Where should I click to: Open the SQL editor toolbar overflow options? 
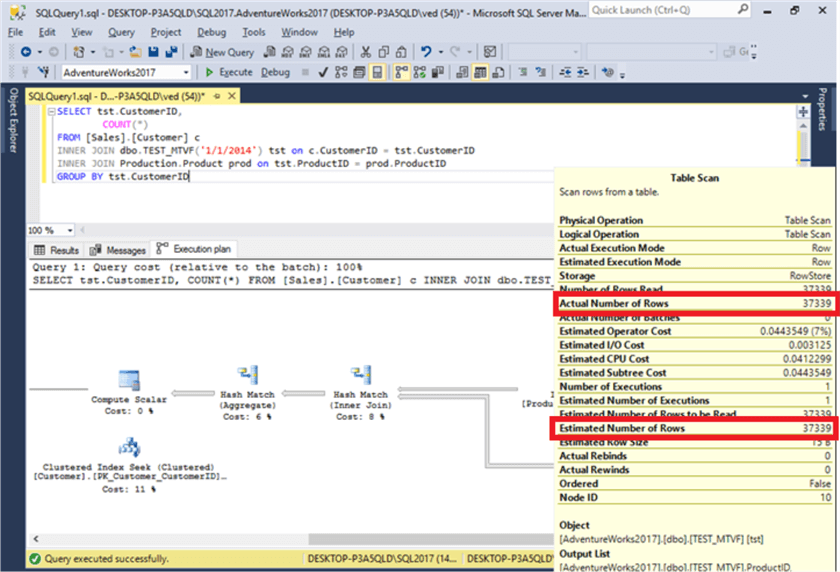click(x=622, y=74)
